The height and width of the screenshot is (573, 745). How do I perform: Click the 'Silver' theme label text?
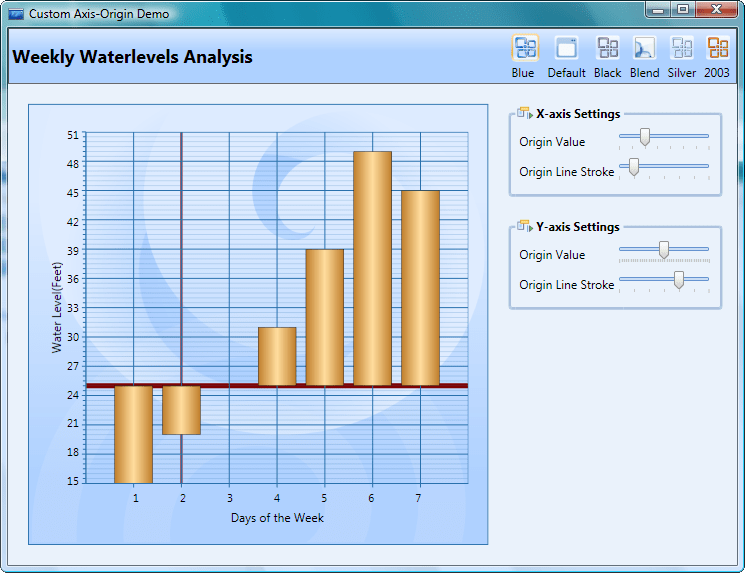(682, 73)
